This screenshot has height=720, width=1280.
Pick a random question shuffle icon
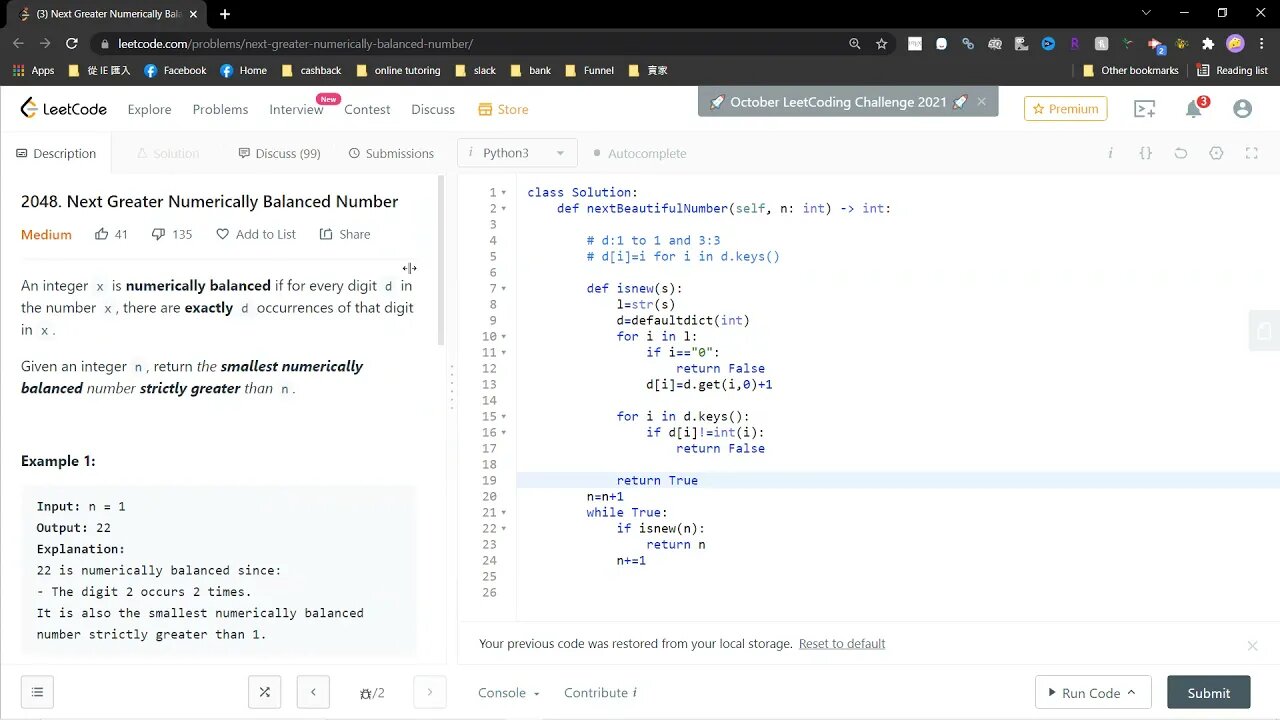[x=265, y=692]
